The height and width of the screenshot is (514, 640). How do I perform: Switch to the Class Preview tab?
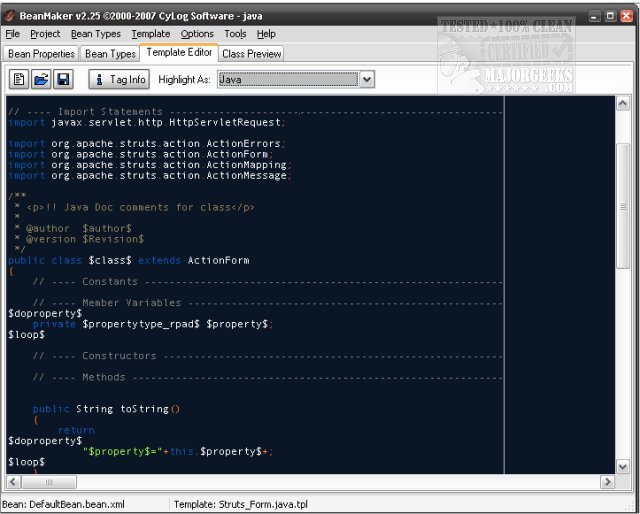click(252, 54)
